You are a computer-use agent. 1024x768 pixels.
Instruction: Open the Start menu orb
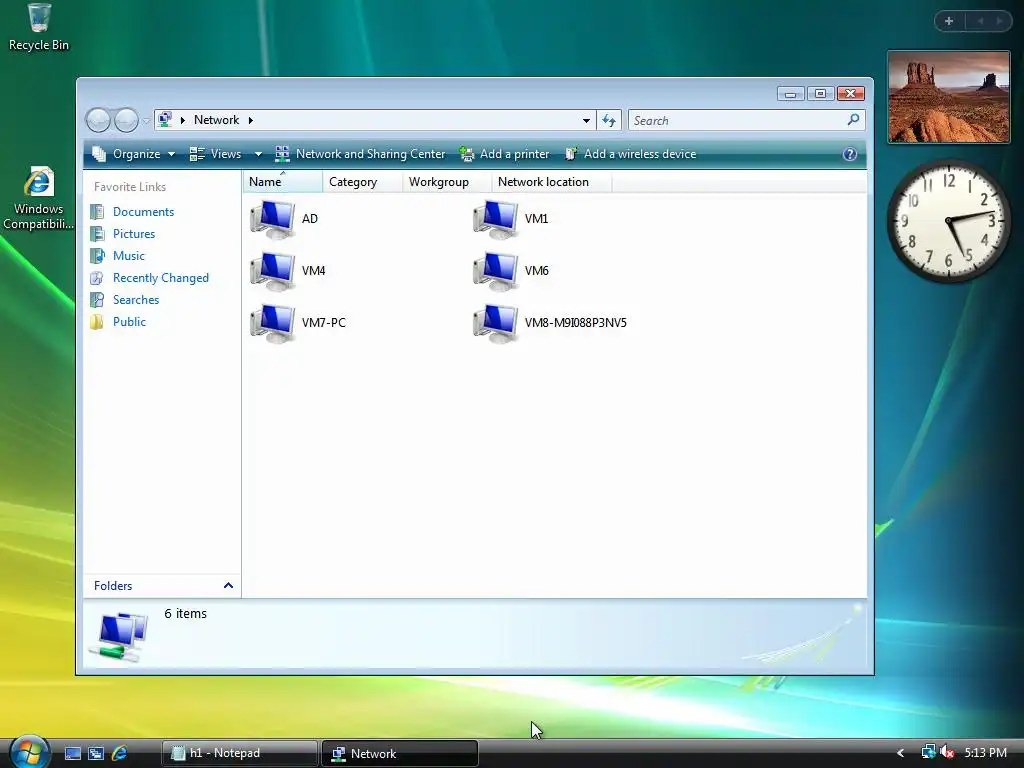click(x=28, y=751)
